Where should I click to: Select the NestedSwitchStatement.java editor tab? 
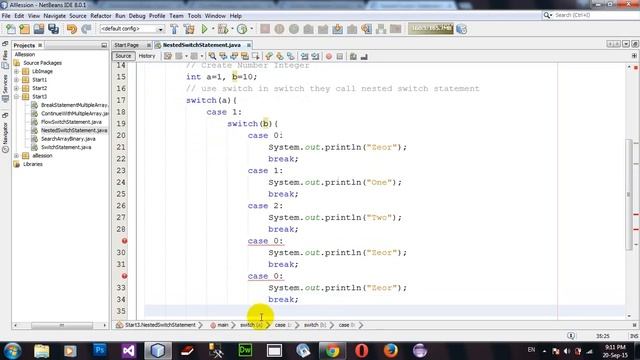point(202,45)
